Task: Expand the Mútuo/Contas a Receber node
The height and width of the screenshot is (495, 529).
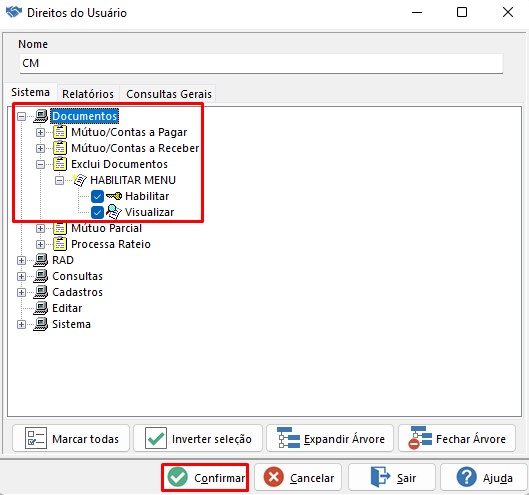Action: tap(40, 148)
